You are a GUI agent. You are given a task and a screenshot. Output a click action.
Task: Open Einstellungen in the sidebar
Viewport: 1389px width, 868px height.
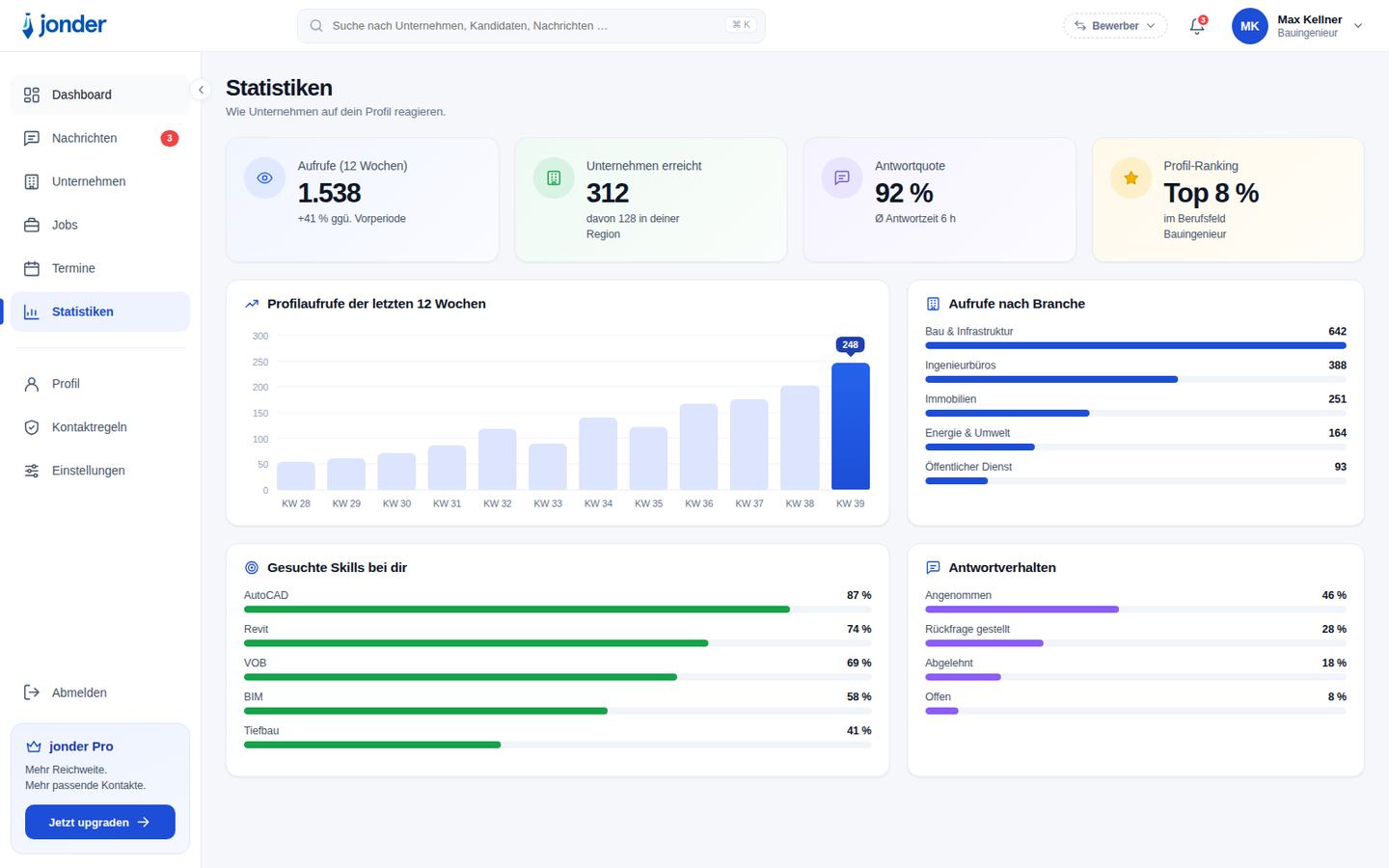pos(100,471)
